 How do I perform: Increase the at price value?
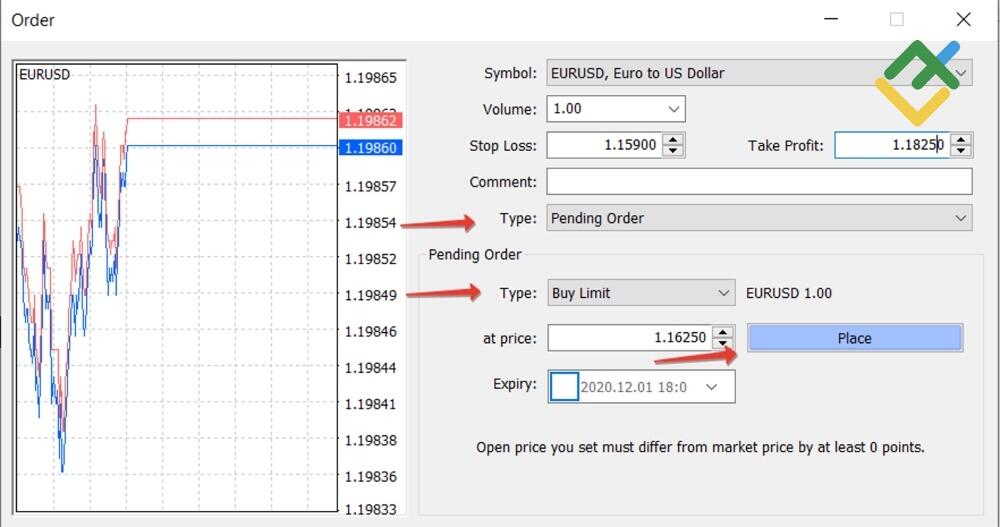[724, 332]
